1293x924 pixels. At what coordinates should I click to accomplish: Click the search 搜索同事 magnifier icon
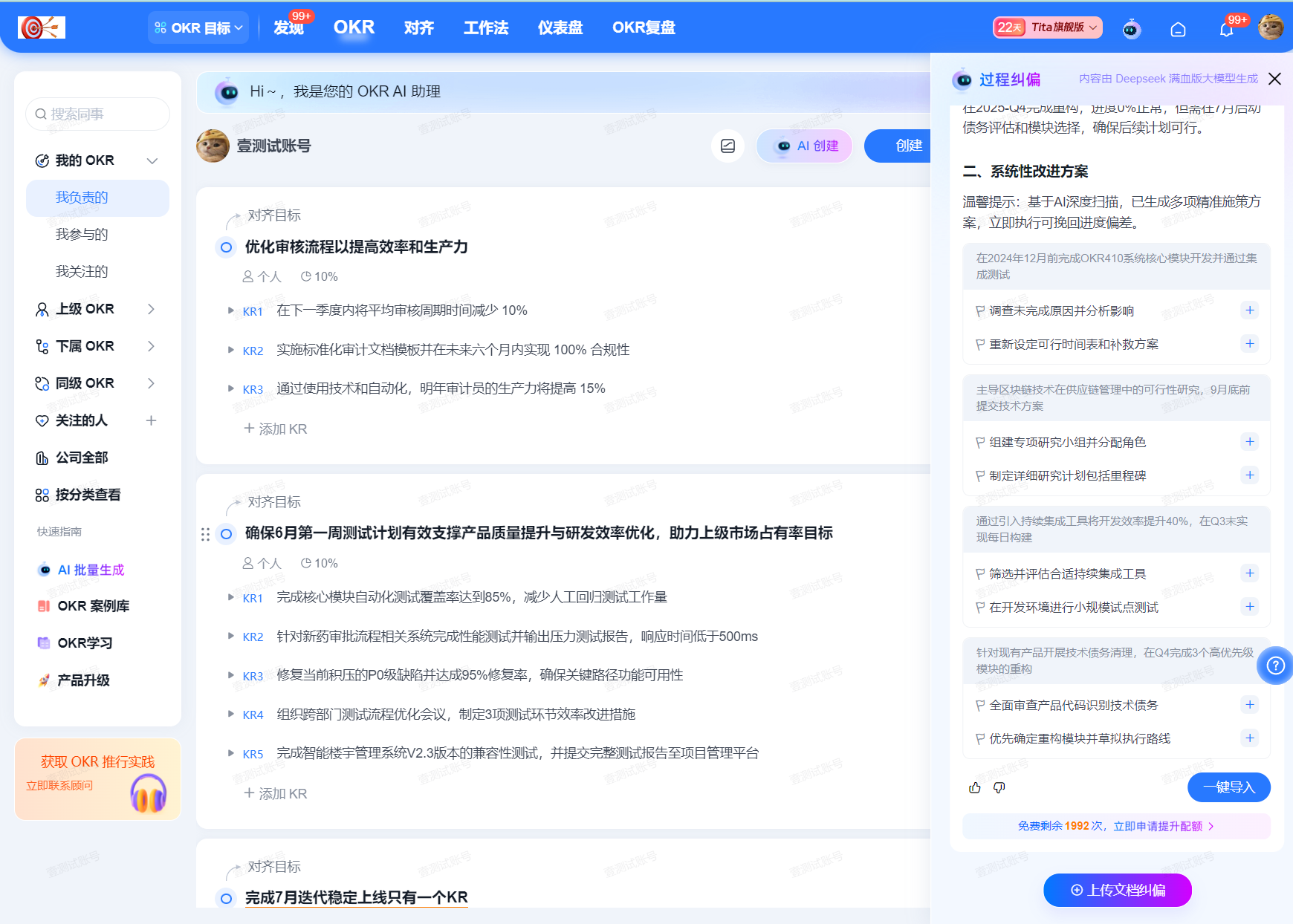pos(41,114)
